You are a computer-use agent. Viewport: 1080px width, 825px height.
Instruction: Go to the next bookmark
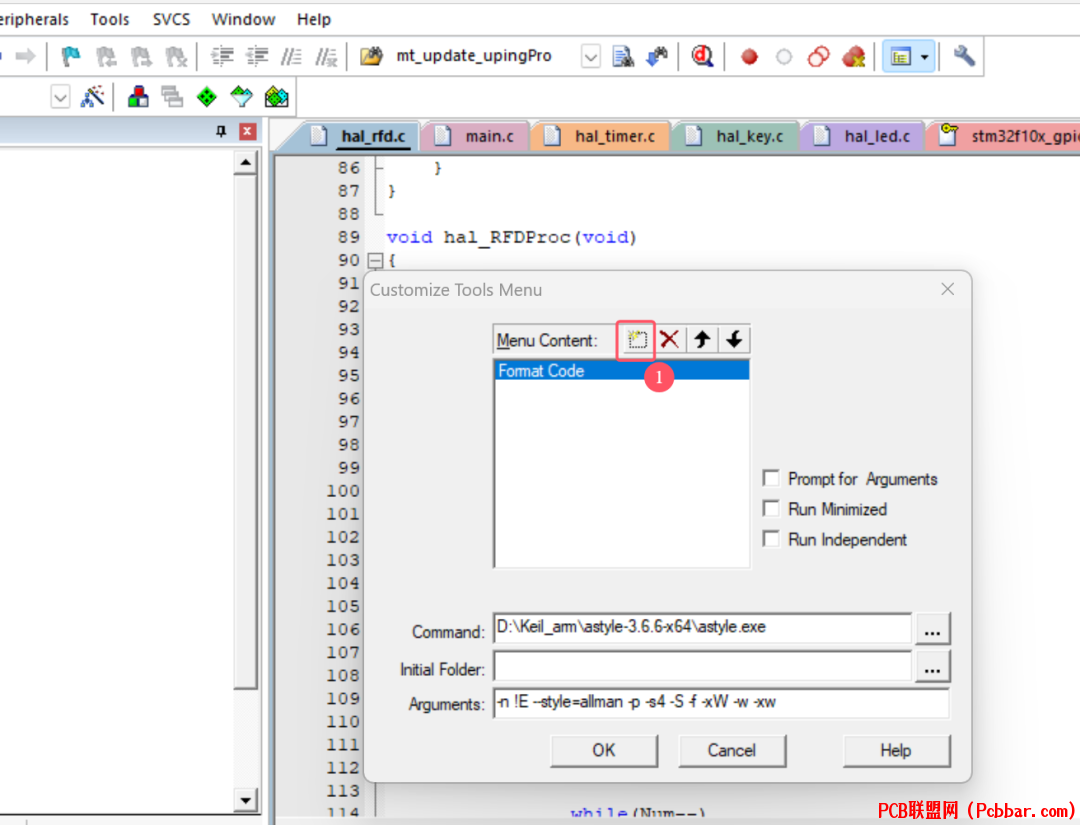coord(141,56)
